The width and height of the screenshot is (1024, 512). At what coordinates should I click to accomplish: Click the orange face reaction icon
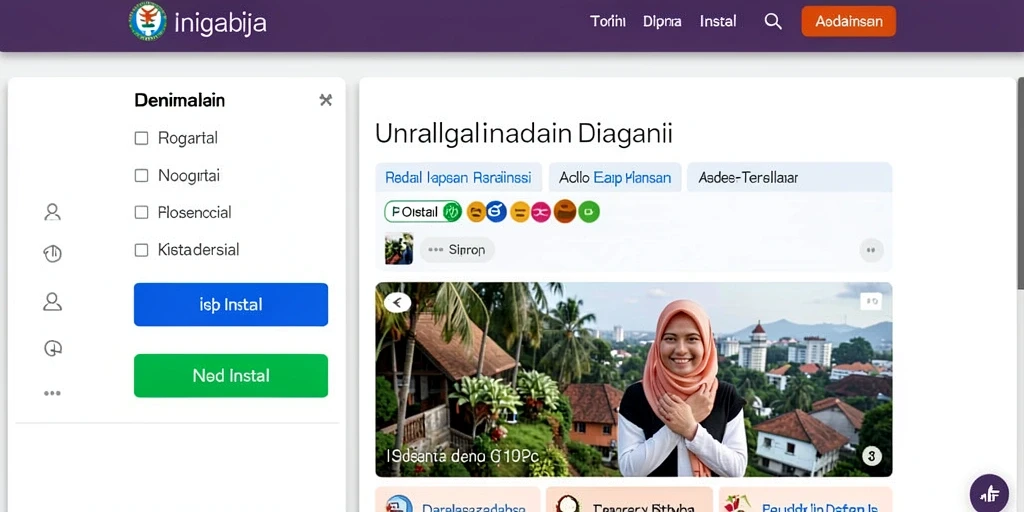(476, 212)
